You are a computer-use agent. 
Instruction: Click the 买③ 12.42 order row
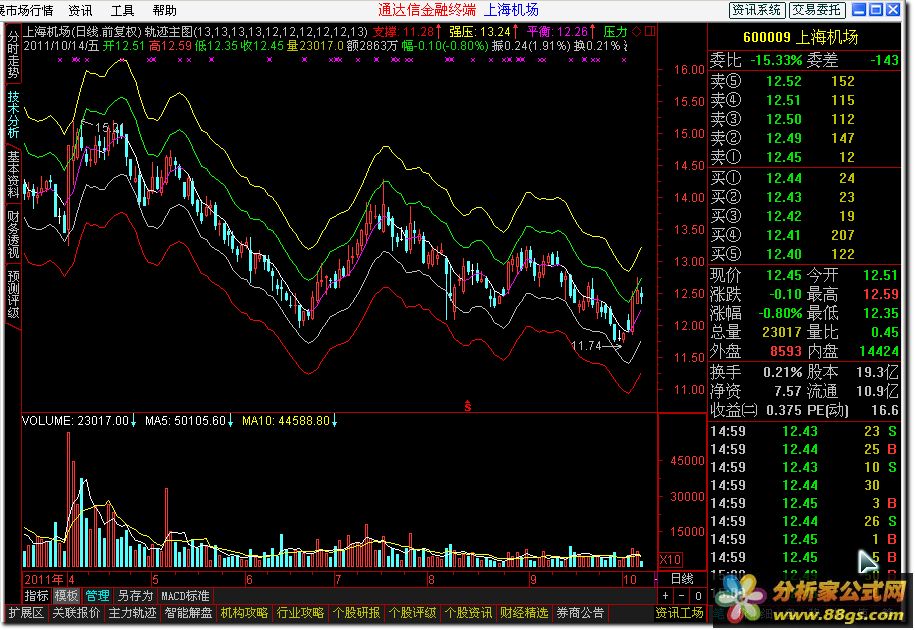click(x=804, y=216)
